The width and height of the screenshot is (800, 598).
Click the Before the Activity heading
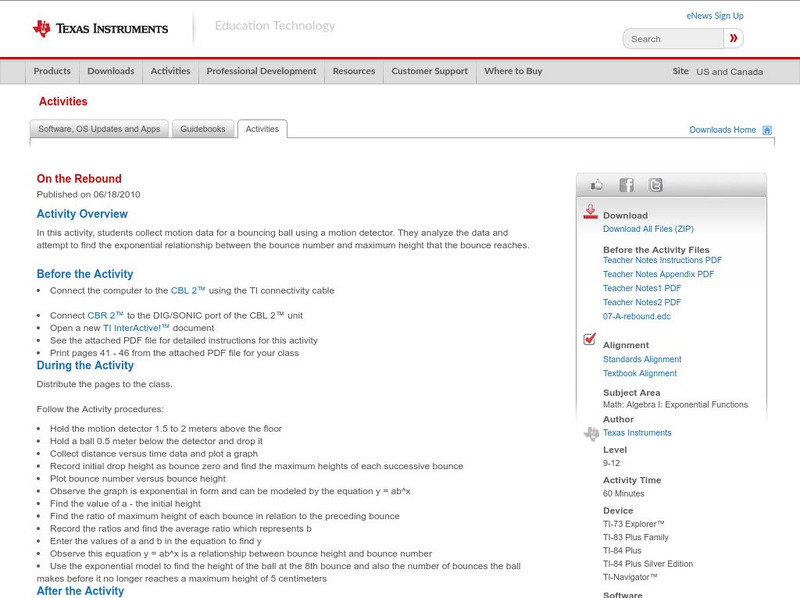[85, 274]
